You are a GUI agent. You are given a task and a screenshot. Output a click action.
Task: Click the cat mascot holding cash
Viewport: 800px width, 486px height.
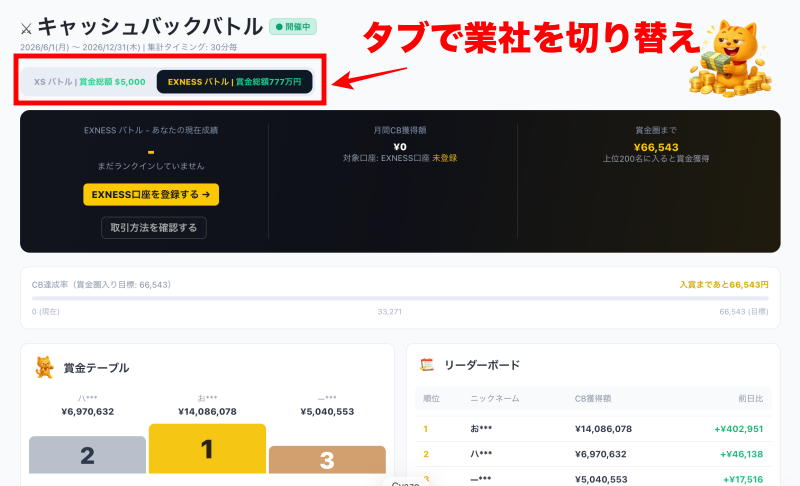(730, 58)
